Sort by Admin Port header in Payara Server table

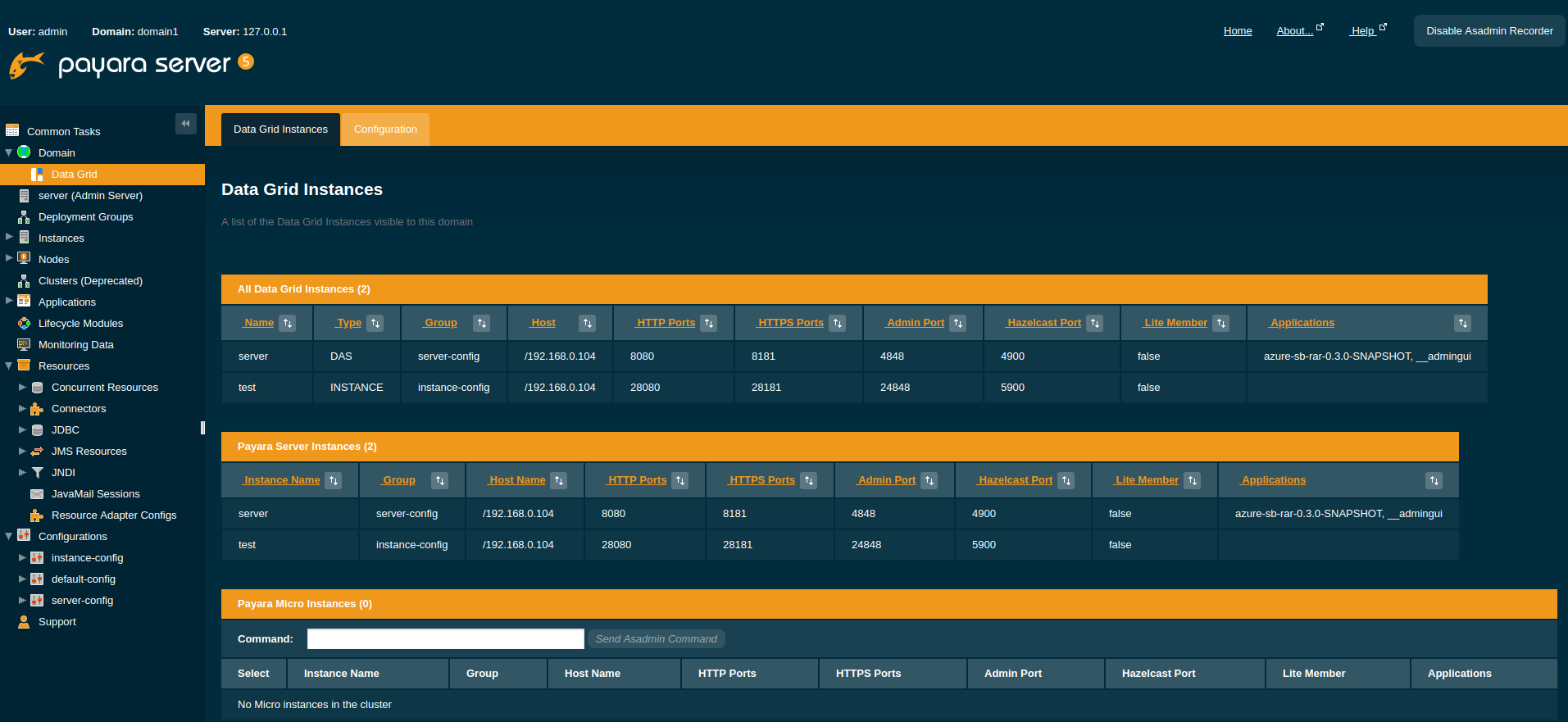coord(887,480)
